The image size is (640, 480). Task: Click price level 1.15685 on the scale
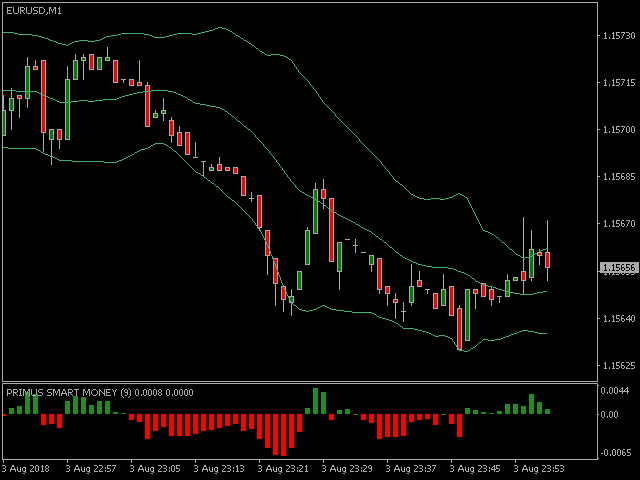[619, 177]
